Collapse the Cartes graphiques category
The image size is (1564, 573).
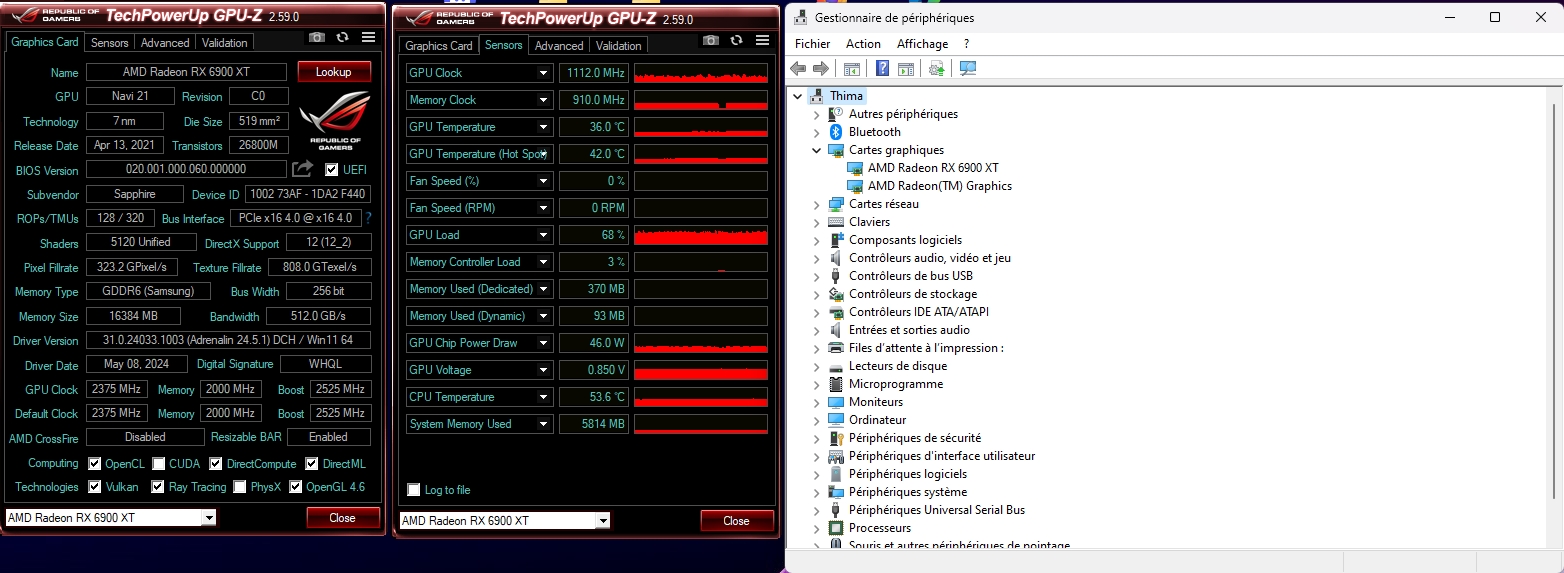tap(816, 150)
